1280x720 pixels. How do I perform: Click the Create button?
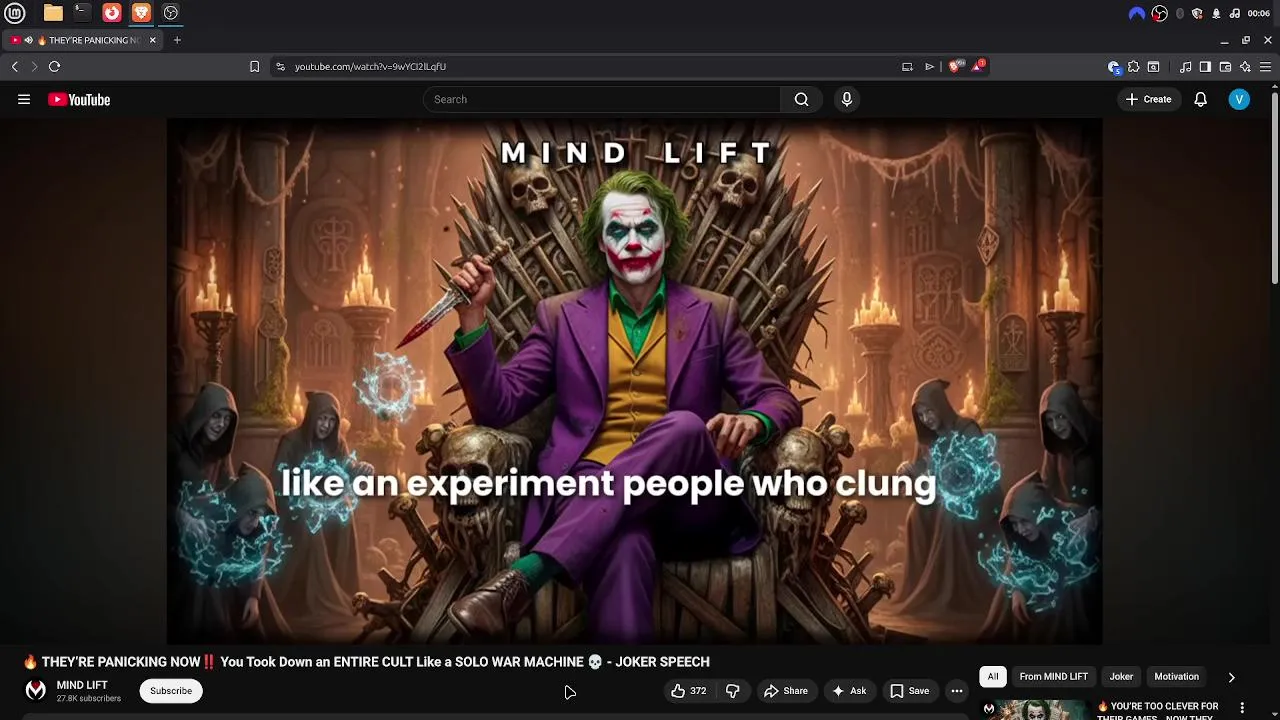[x=1148, y=99]
